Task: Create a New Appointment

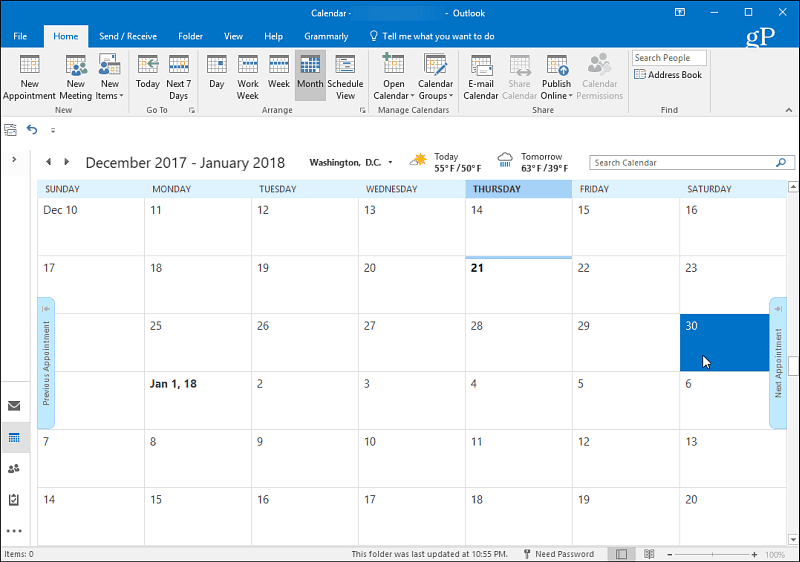Action: [29, 77]
